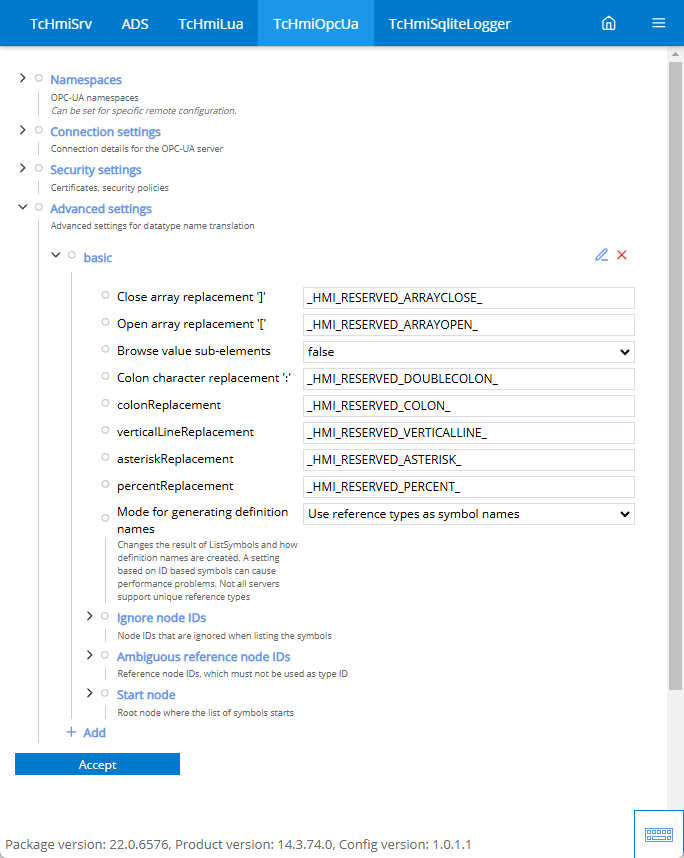The height and width of the screenshot is (858, 684).
Task: Click the scrollbar up arrow
Action: 675,54
